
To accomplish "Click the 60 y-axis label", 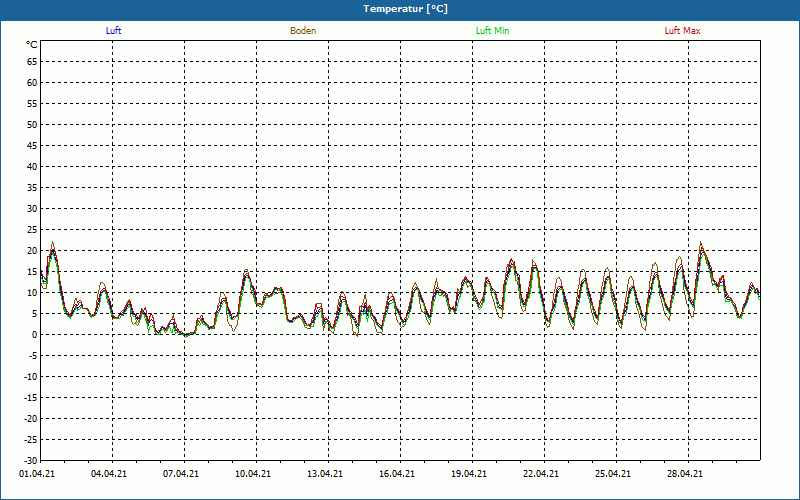I will 32,83.
